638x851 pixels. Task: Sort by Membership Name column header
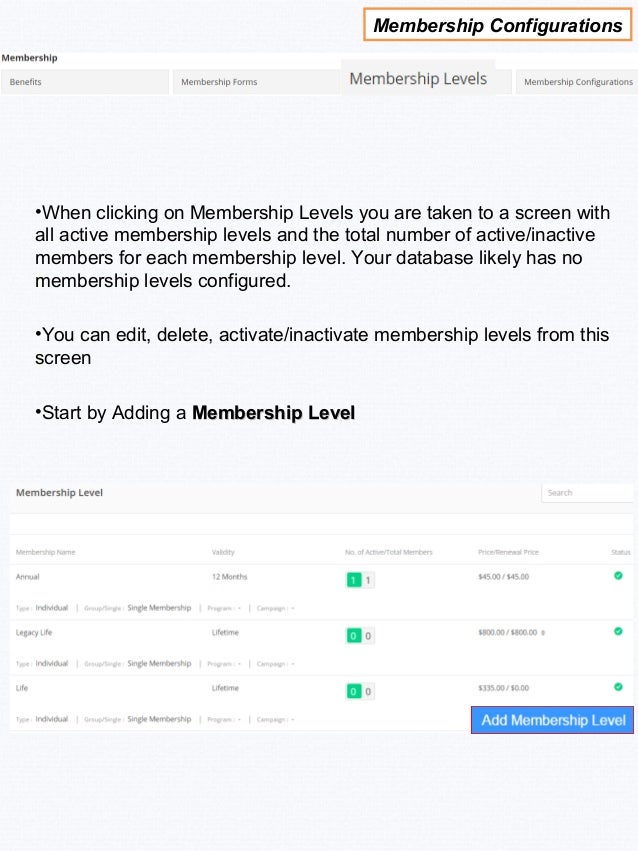tap(46, 552)
